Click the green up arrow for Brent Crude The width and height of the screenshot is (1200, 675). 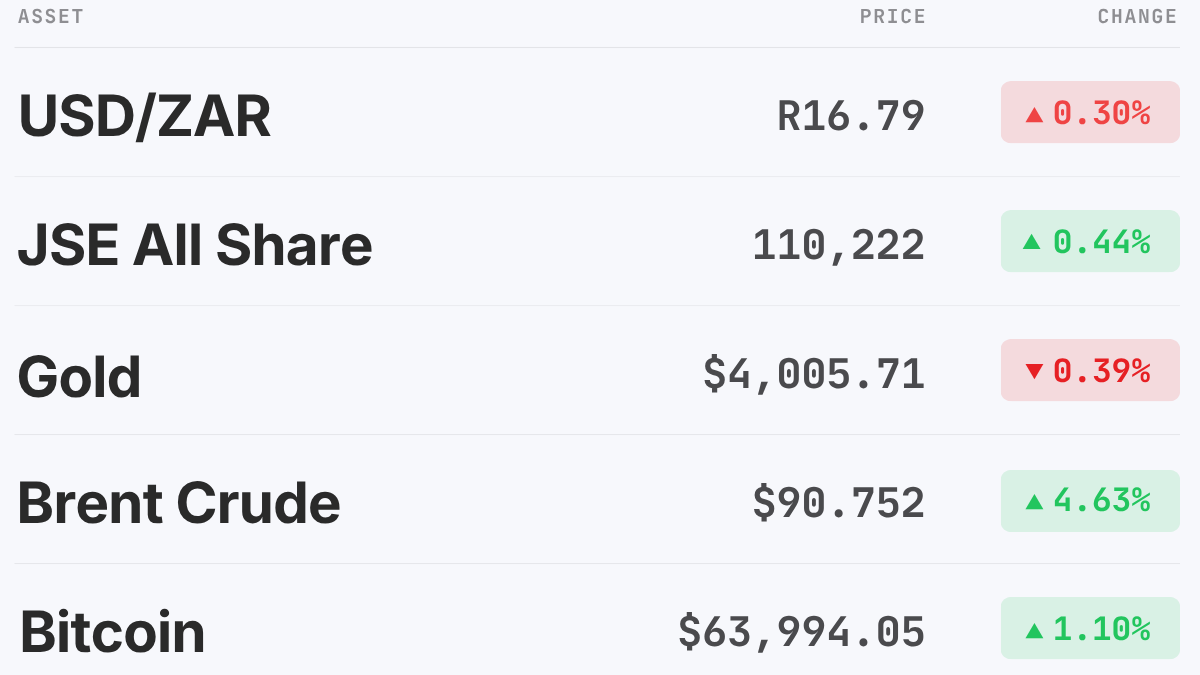[x=1034, y=501]
